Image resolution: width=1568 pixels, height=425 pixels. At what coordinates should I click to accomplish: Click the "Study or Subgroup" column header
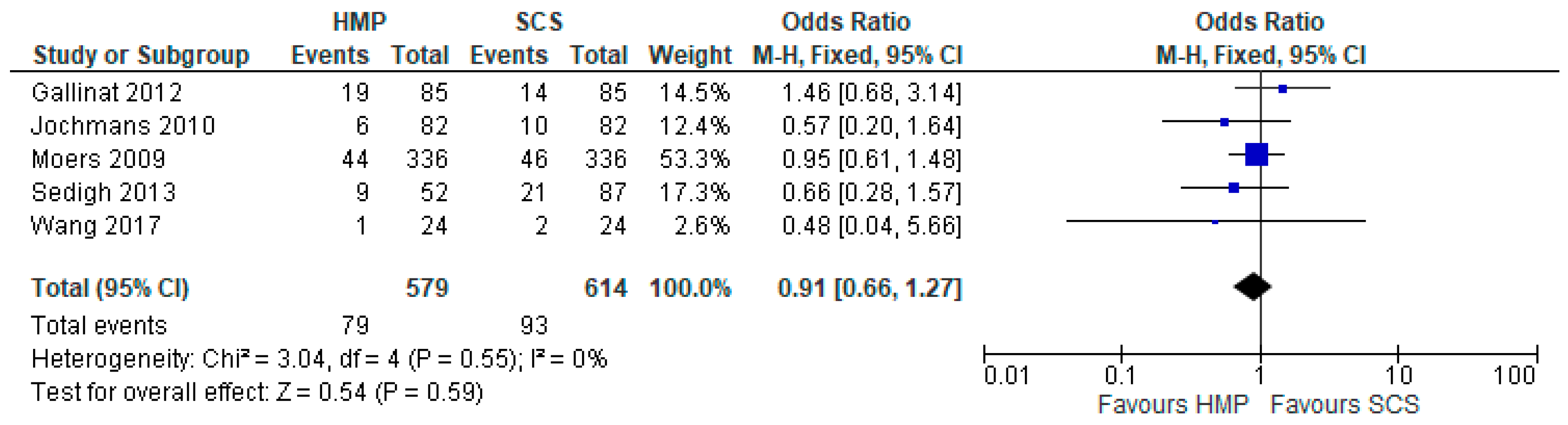(x=141, y=55)
